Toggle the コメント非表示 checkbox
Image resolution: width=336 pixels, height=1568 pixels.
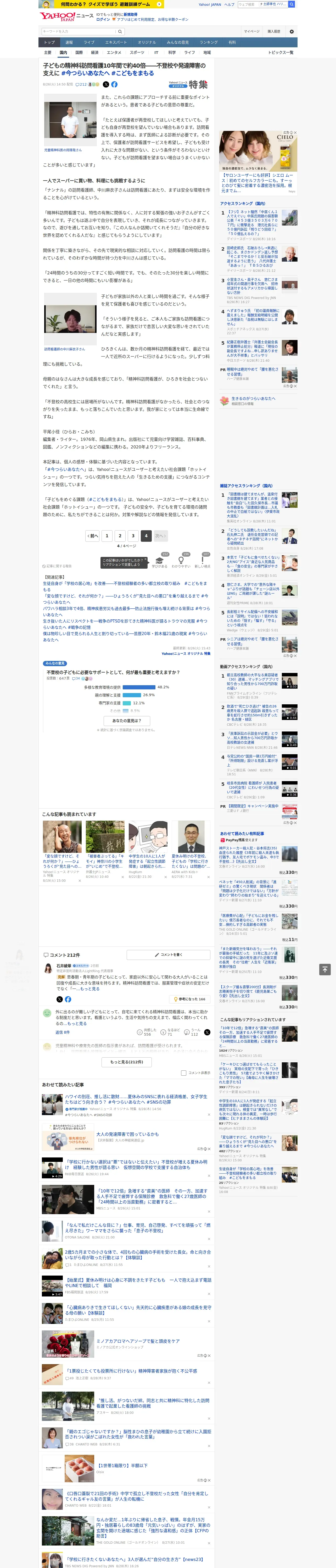(183, 1073)
